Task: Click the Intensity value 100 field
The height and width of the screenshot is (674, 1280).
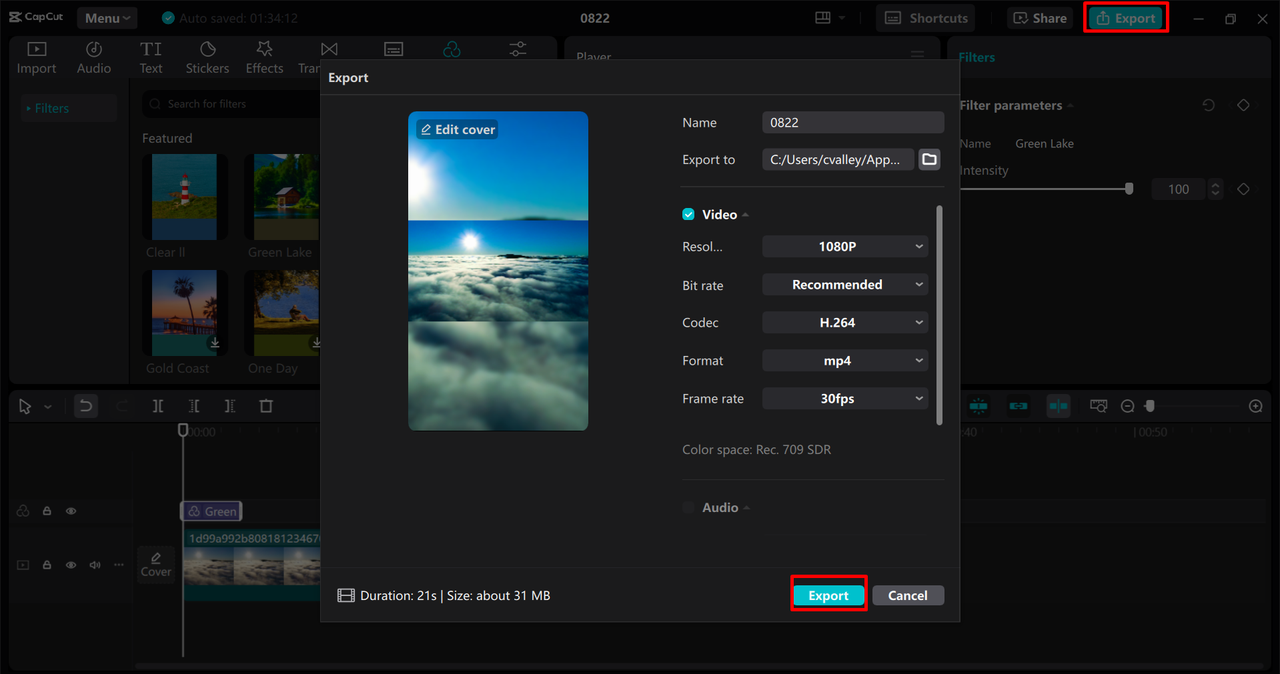Action: [x=1179, y=189]
